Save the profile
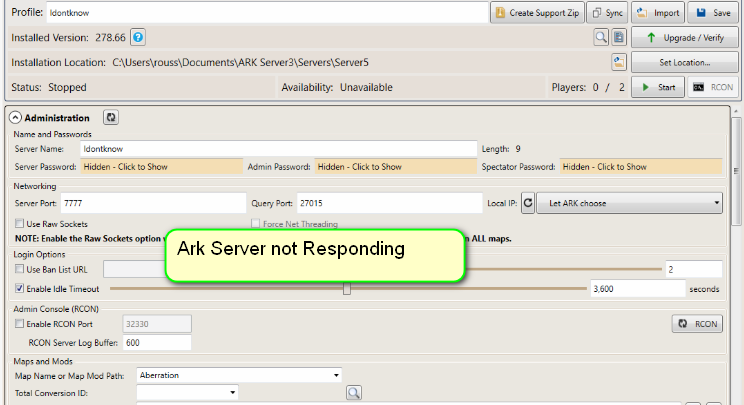 pyautogui.click(x=713, y=13)
